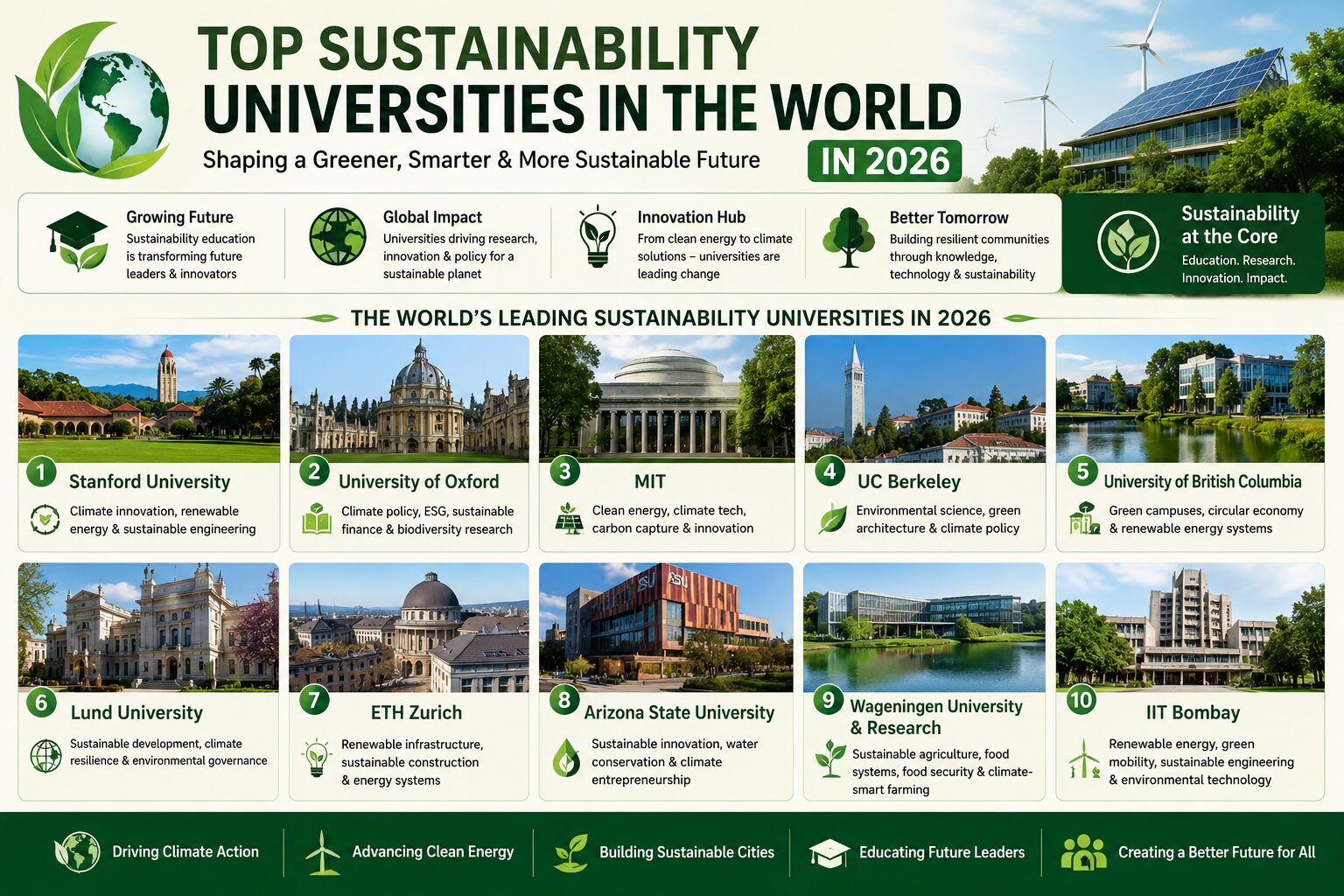Click the Growing Future heading
The height and width of the screenshot is (896, 1344).
179,218
